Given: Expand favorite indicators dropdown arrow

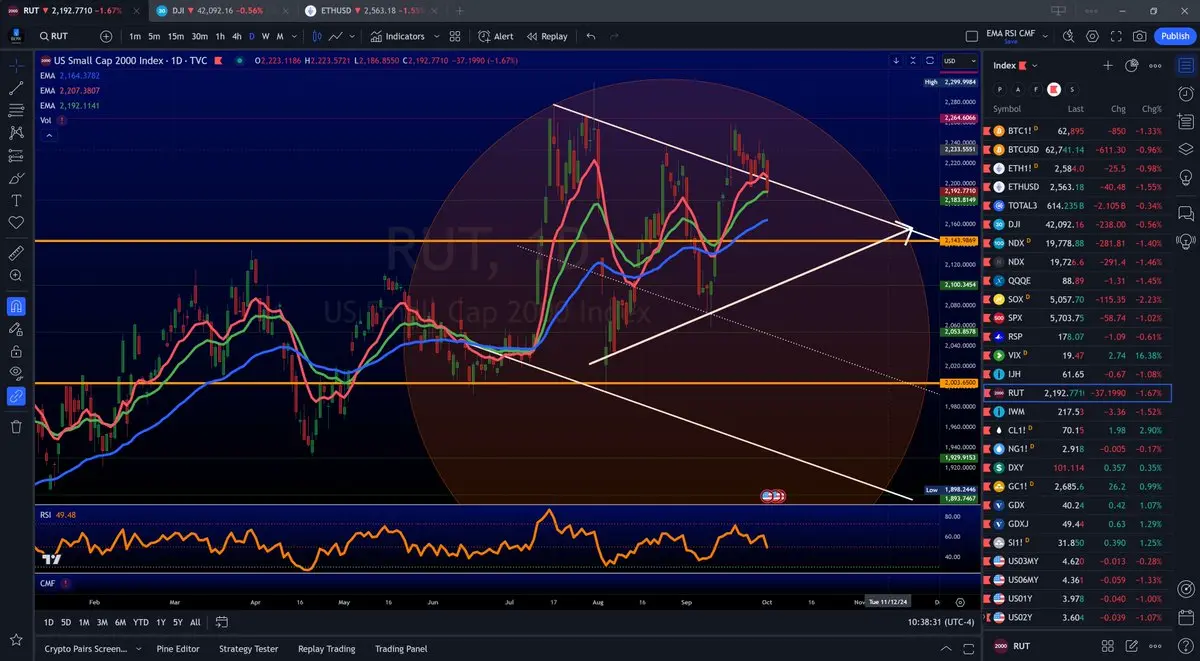Looking at the screenshot, I should coord(436,36).
